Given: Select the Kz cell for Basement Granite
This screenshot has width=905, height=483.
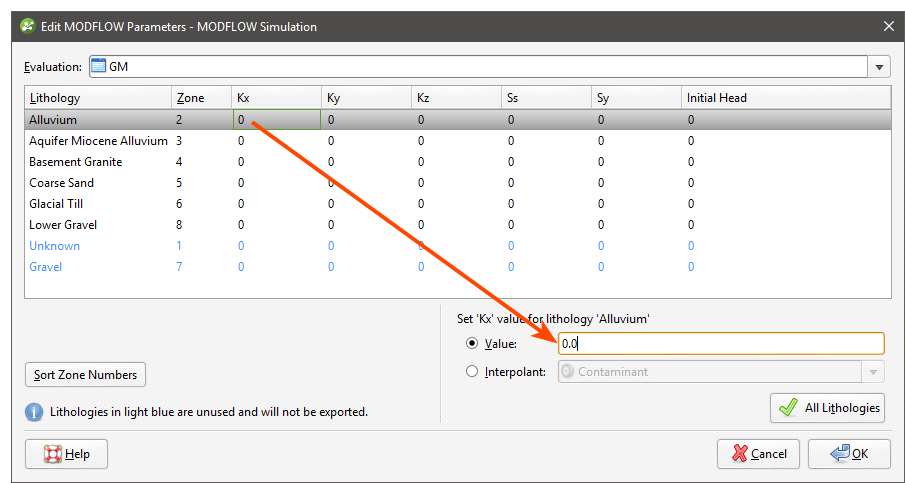Looking at the screenshot, I should point(456,162).
